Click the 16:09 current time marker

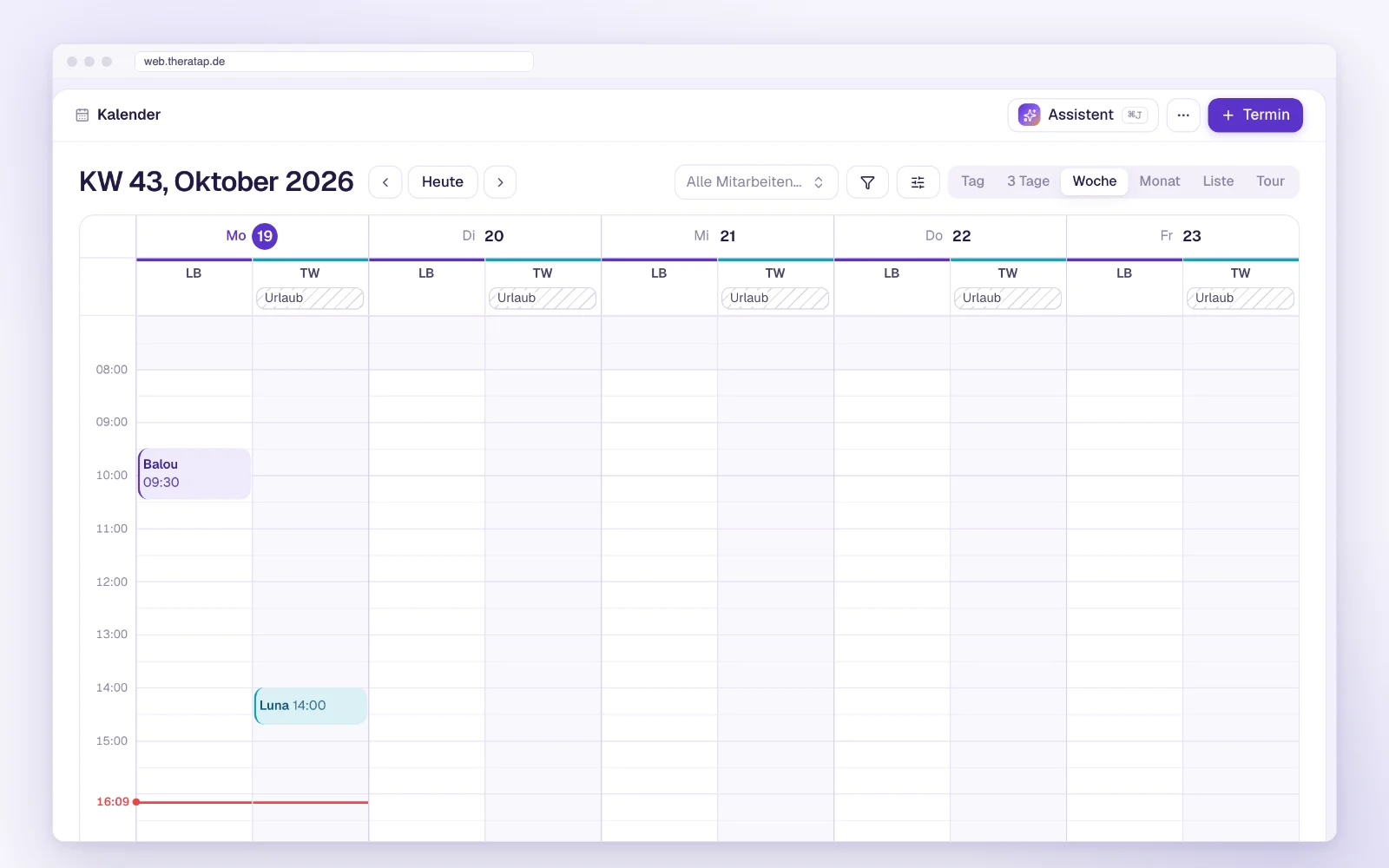113,802
